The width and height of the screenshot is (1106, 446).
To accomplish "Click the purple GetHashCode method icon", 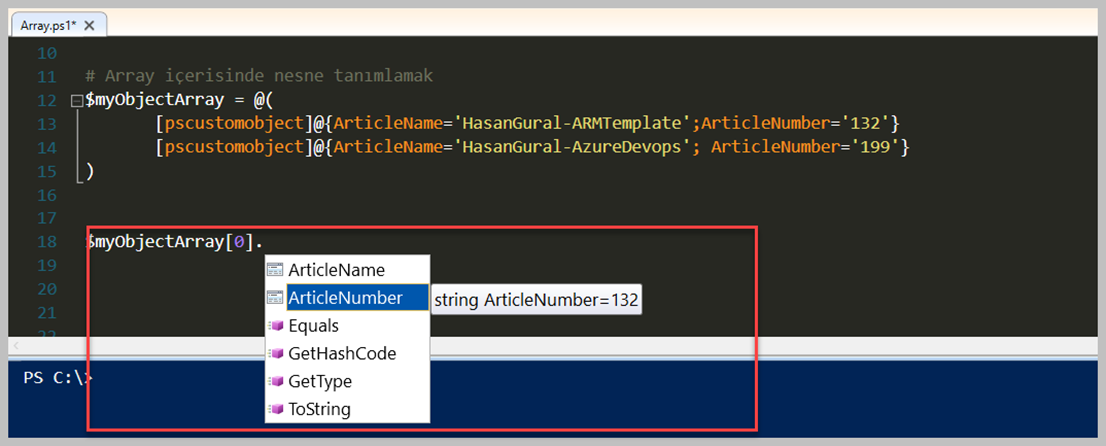I will pos(275,354).
